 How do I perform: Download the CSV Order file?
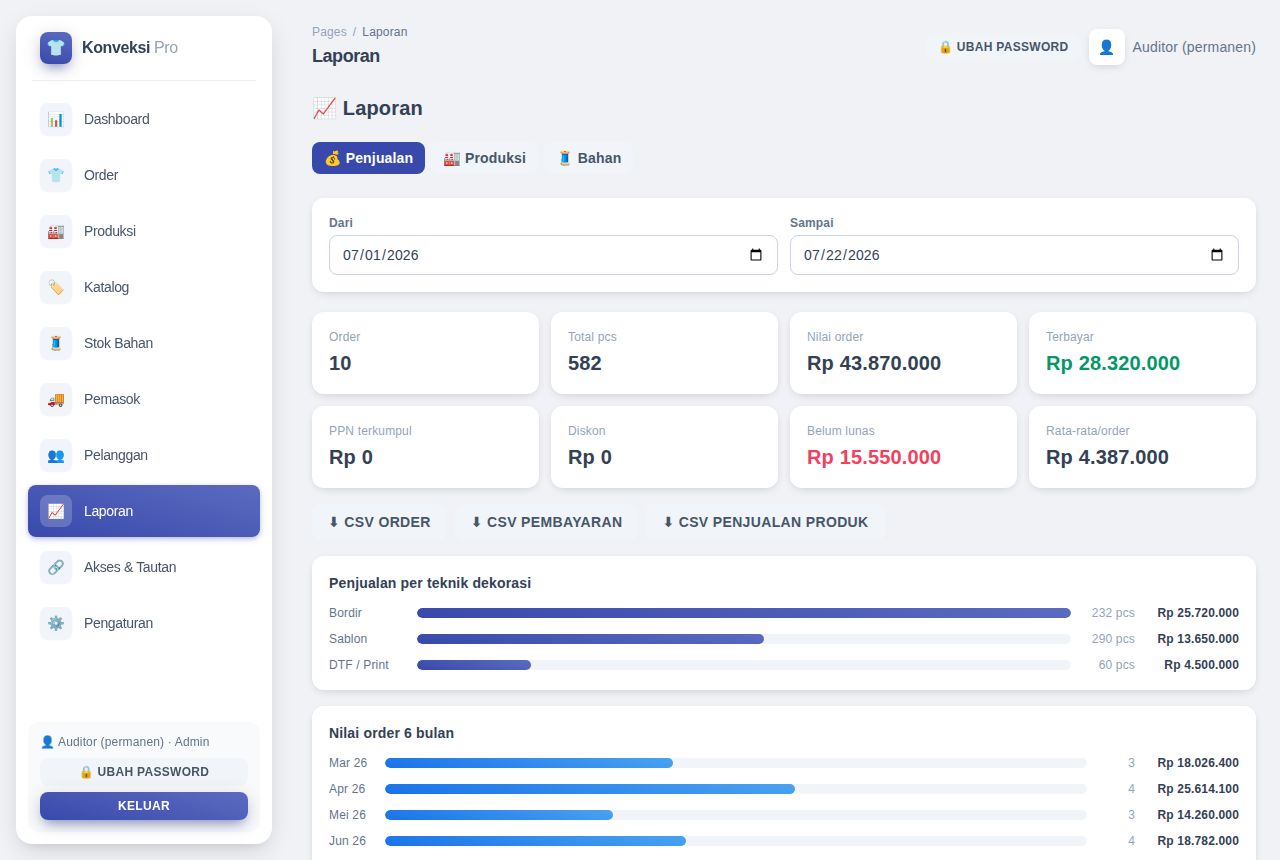click(x=379, y=522)
